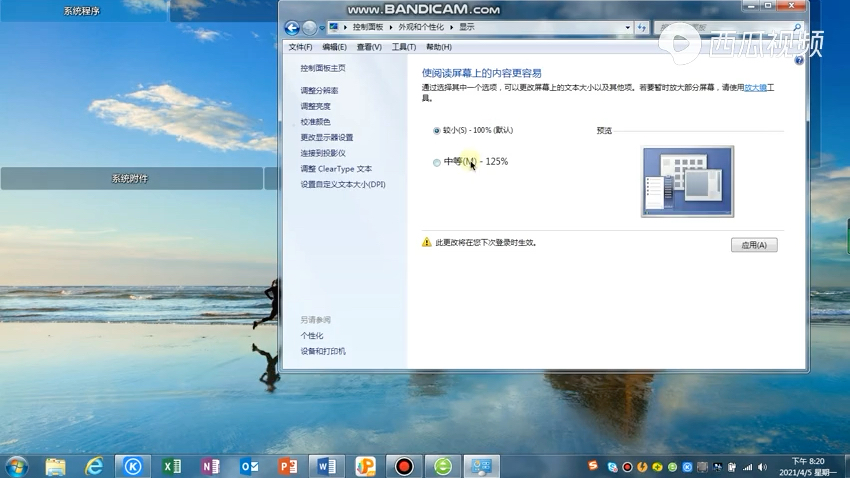Viewport: 850px width, 478px height.
Task: Open the taskbar clock showing 8:20
Action: 808,467
